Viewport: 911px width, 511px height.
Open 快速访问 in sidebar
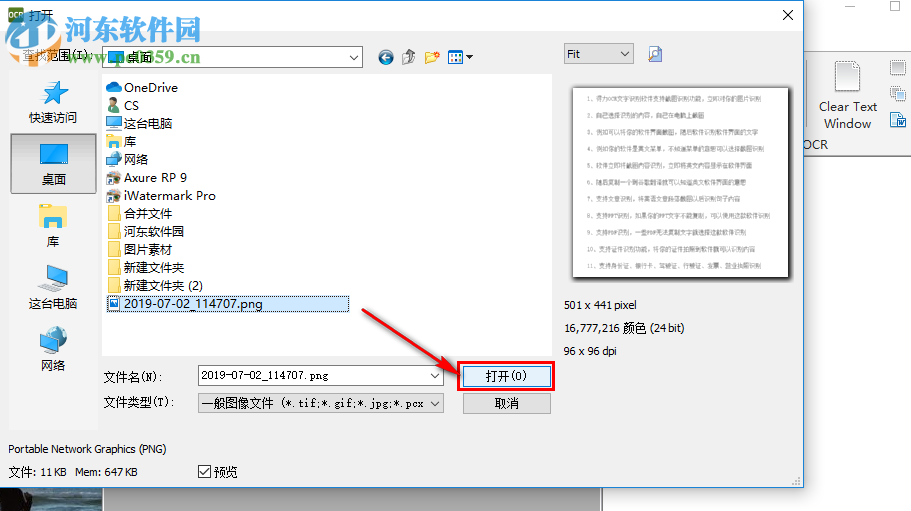(x=53, y=103)
